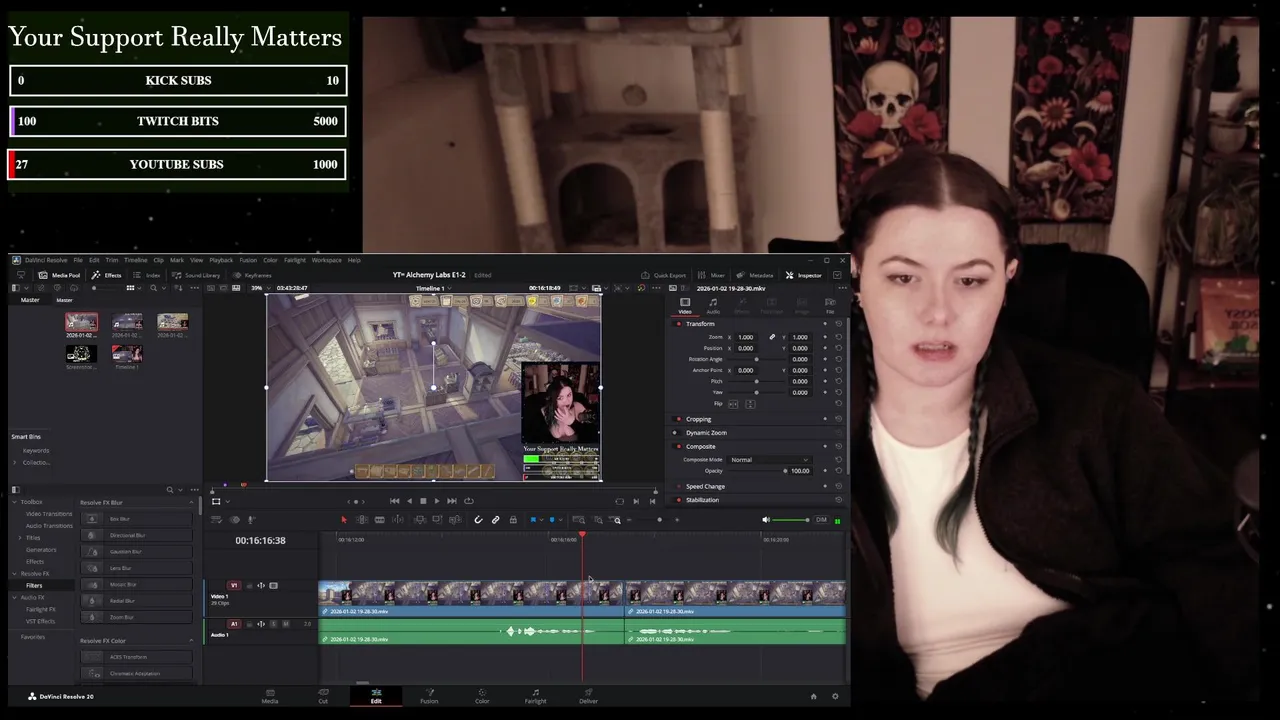Image resolution: width=1280 pixels, height=720 pixels.
Task: Enable the Dynamic Zoom section
Action: (x=674, y=433)
